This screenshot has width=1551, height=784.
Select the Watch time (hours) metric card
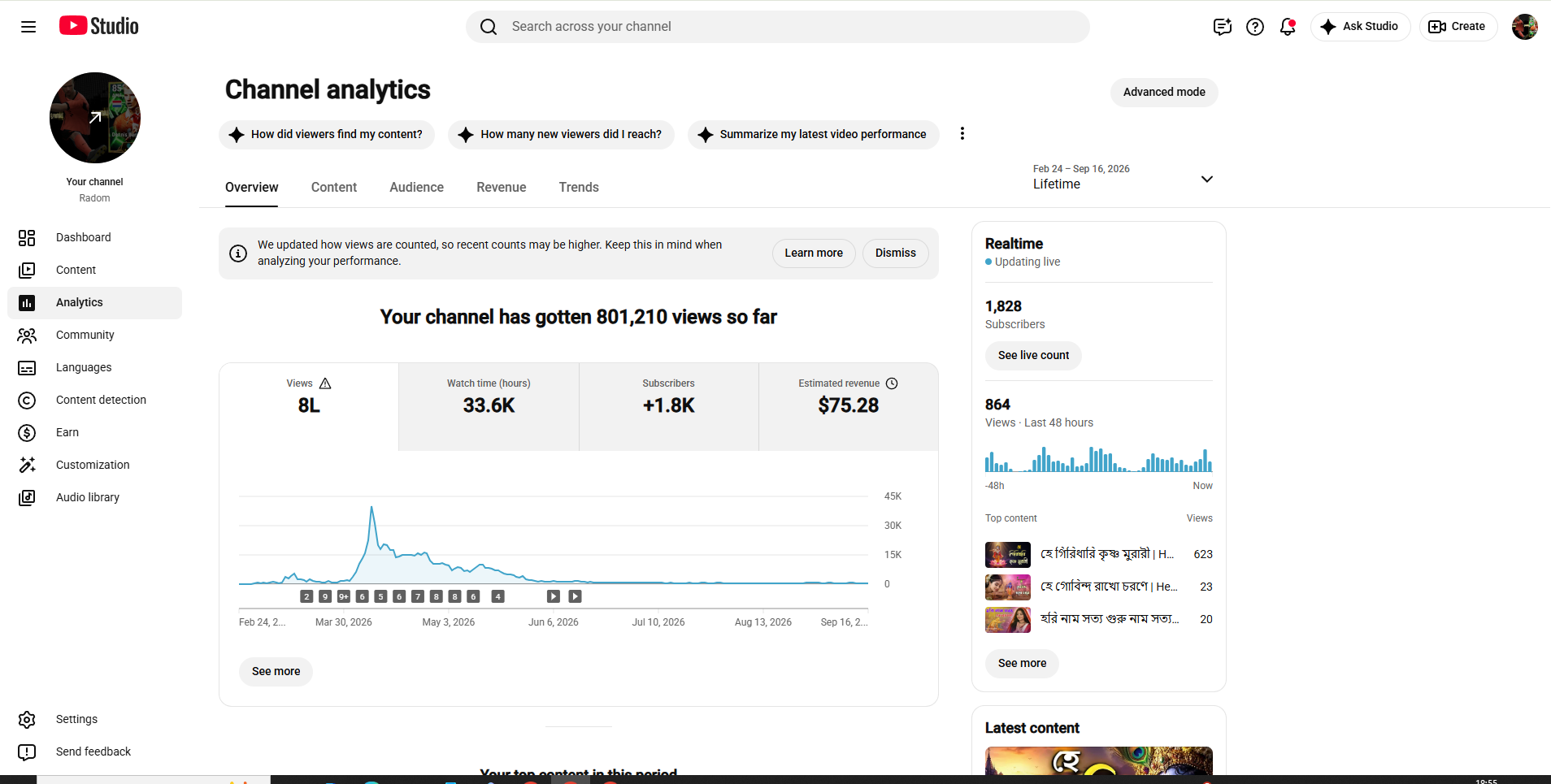[489, 406]
